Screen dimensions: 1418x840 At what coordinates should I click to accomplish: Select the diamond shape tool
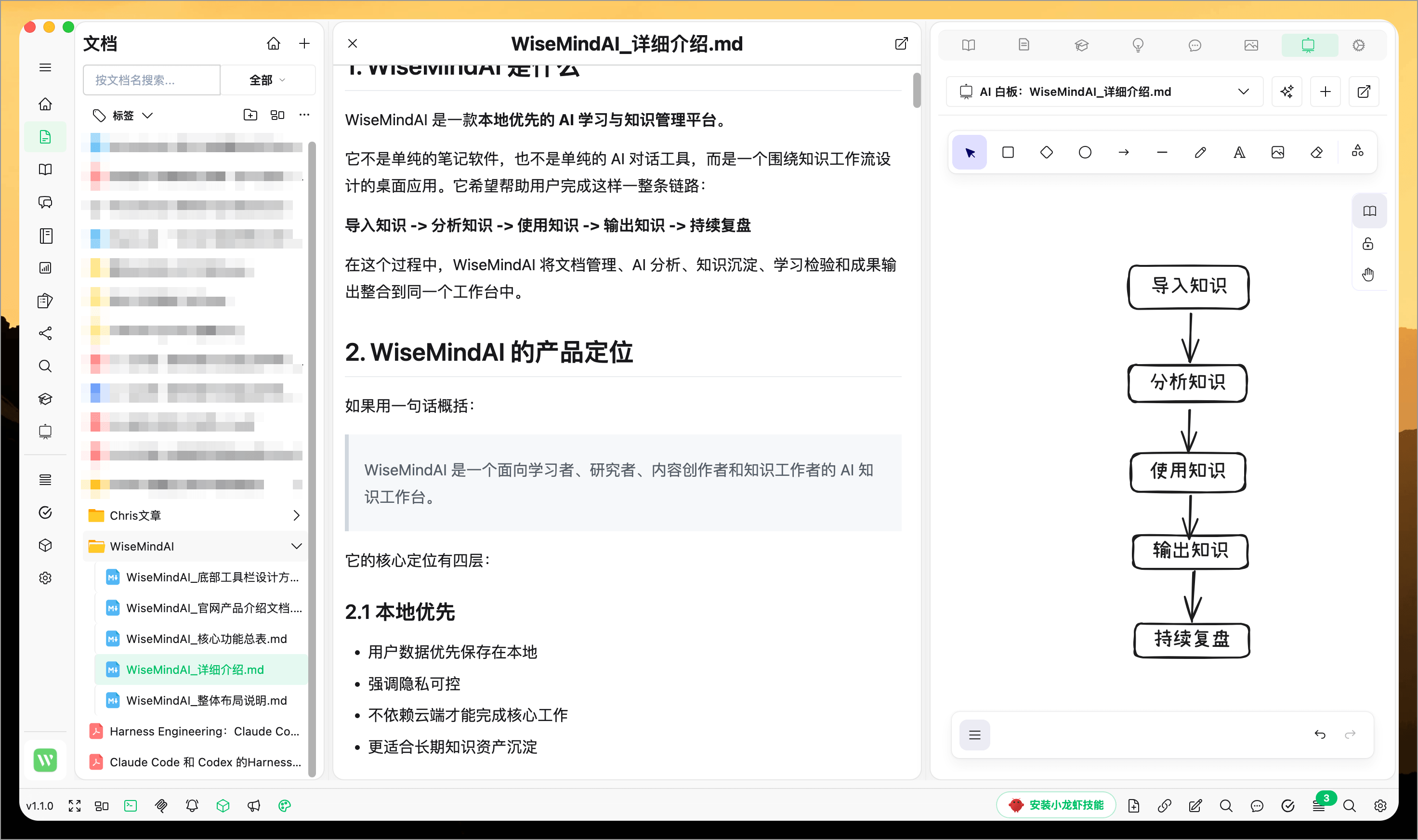pyautogui.click(x=1046, y=152)
